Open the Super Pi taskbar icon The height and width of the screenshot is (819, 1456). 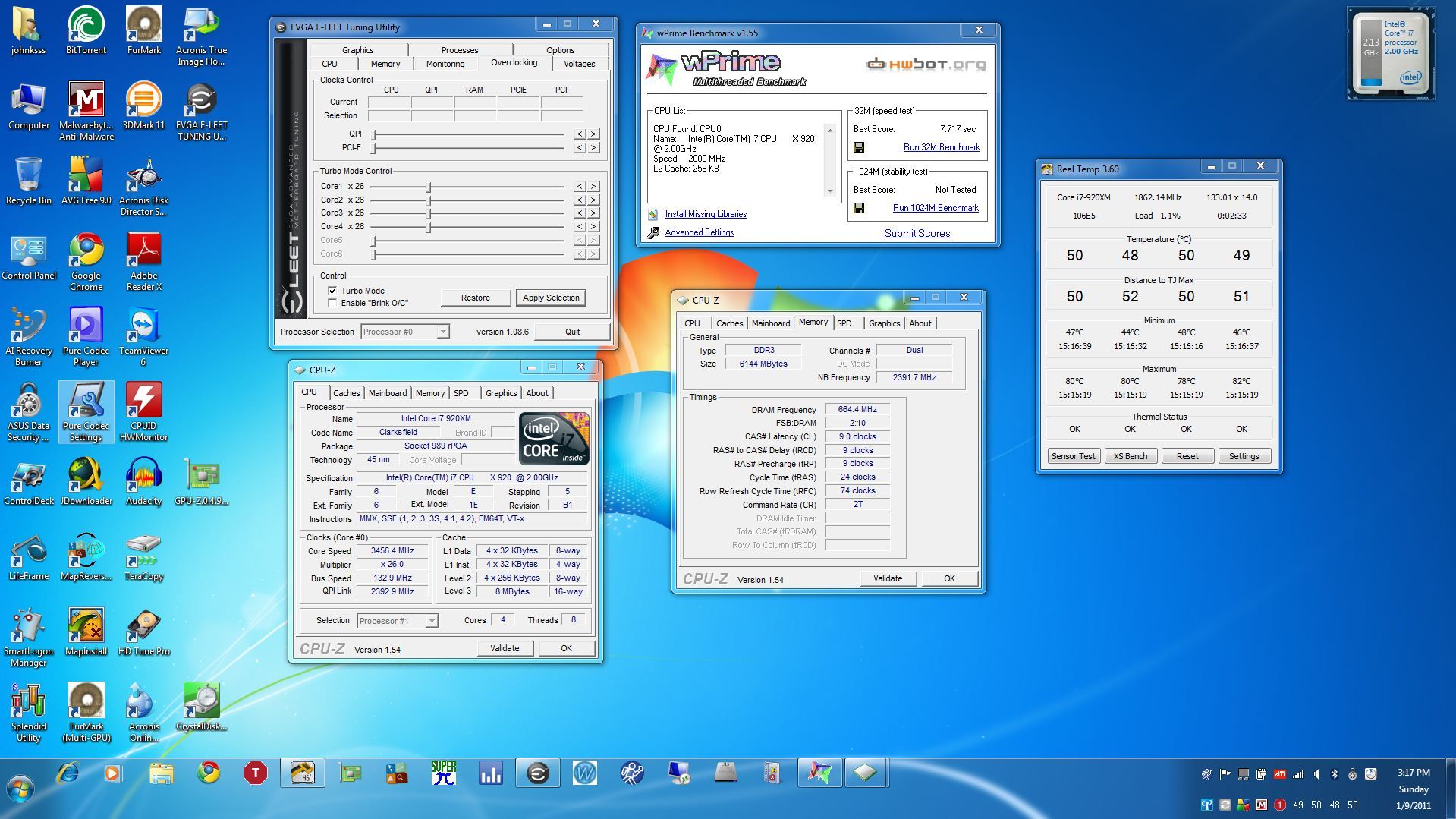click(443, 773)
